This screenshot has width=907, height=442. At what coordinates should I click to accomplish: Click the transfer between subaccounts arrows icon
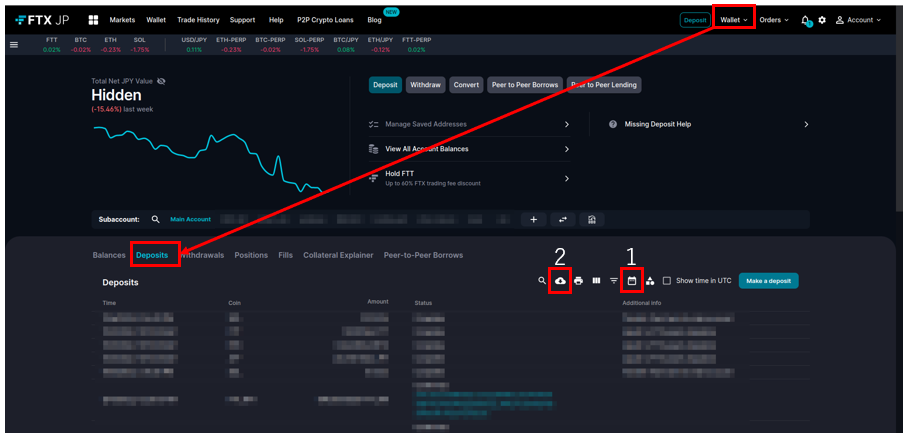[x=563, y=220]
